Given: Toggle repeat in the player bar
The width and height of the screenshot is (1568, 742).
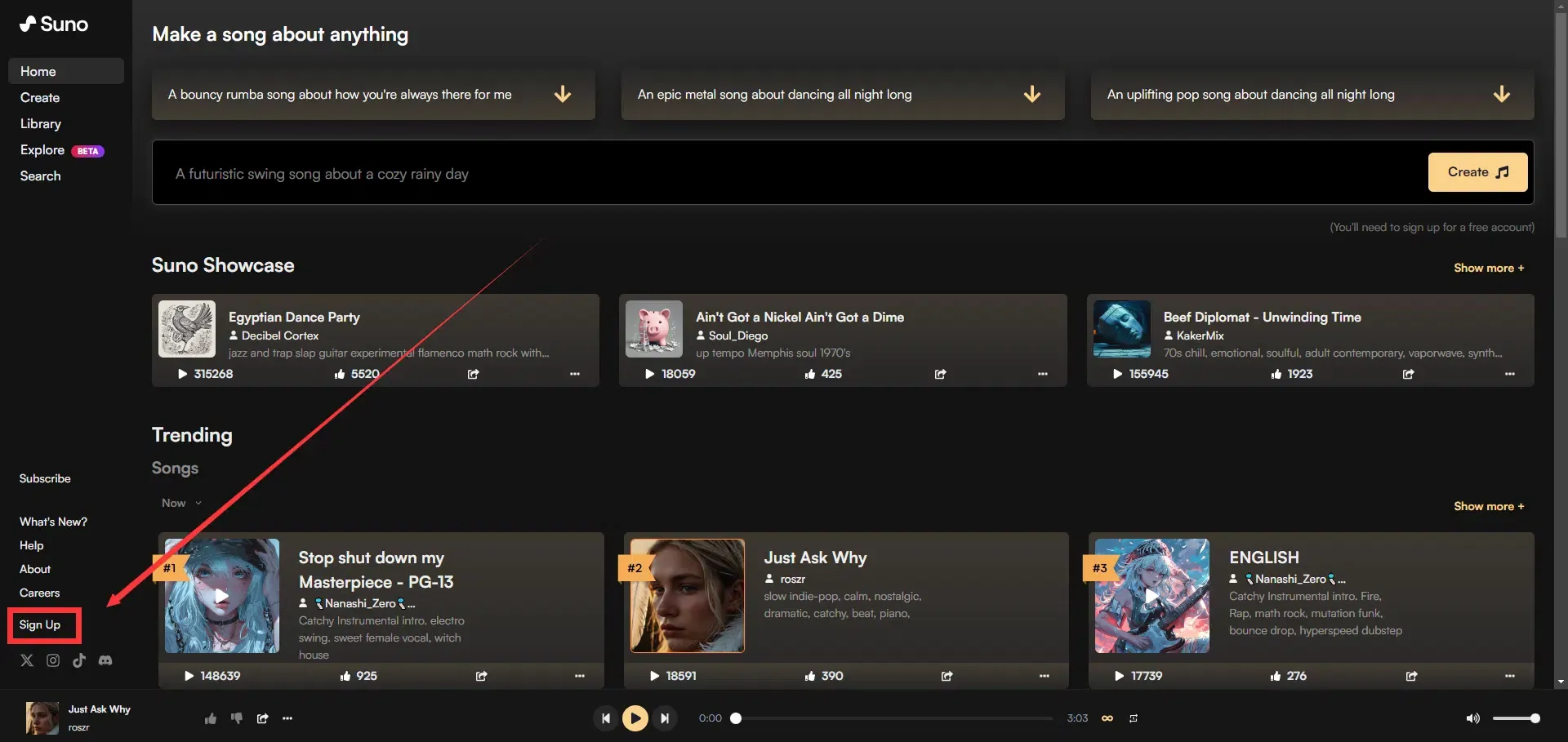Looking at the screenshot, I should (x=1134, y=718).
